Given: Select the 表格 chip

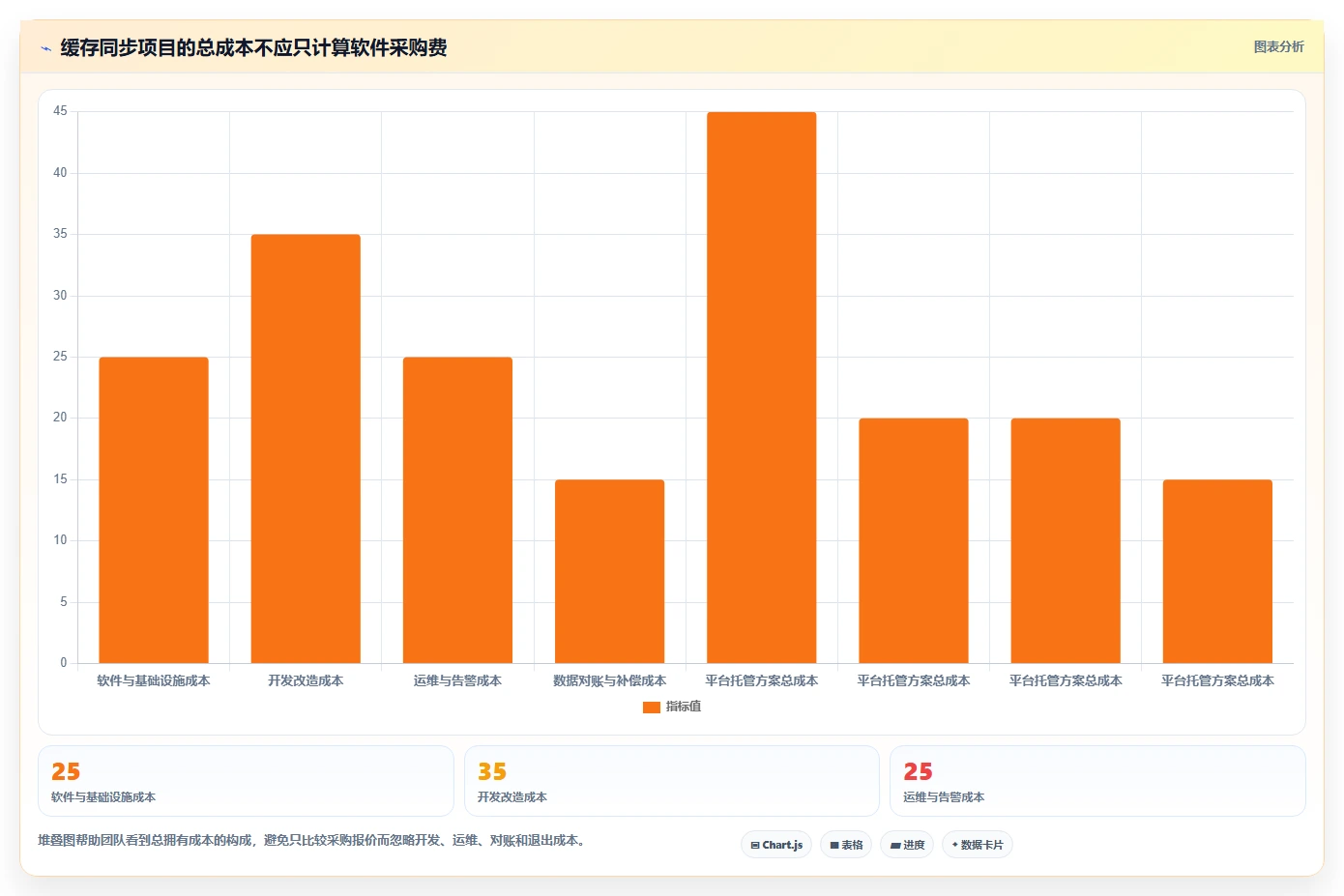Looking at the screenshot, I should point(846,845).
